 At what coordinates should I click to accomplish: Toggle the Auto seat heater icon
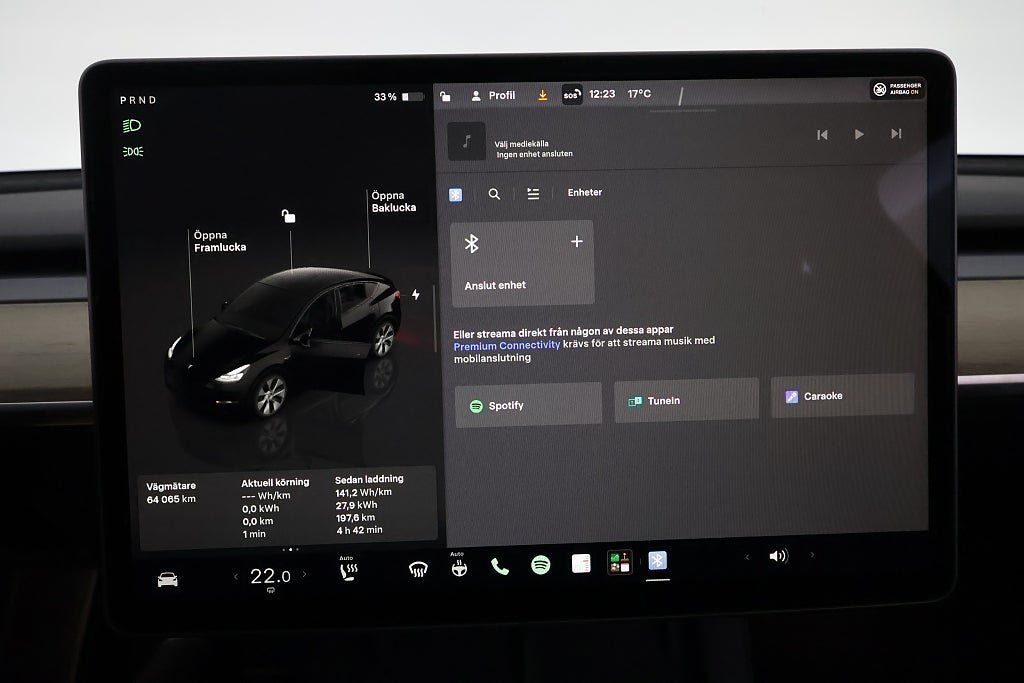[x=348, y=569]
